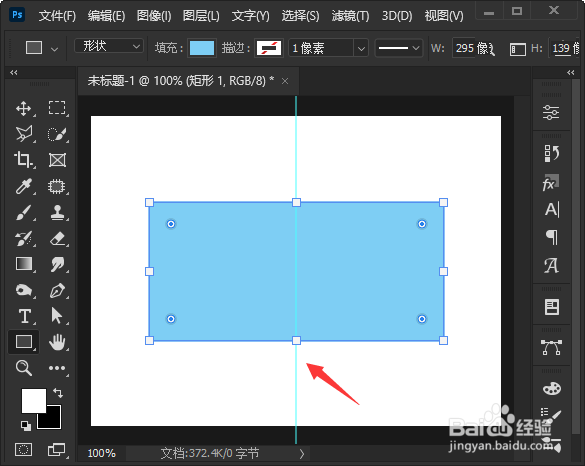Open the tool preset picker dropdown

pyautogui.click(x=54, y=49)
